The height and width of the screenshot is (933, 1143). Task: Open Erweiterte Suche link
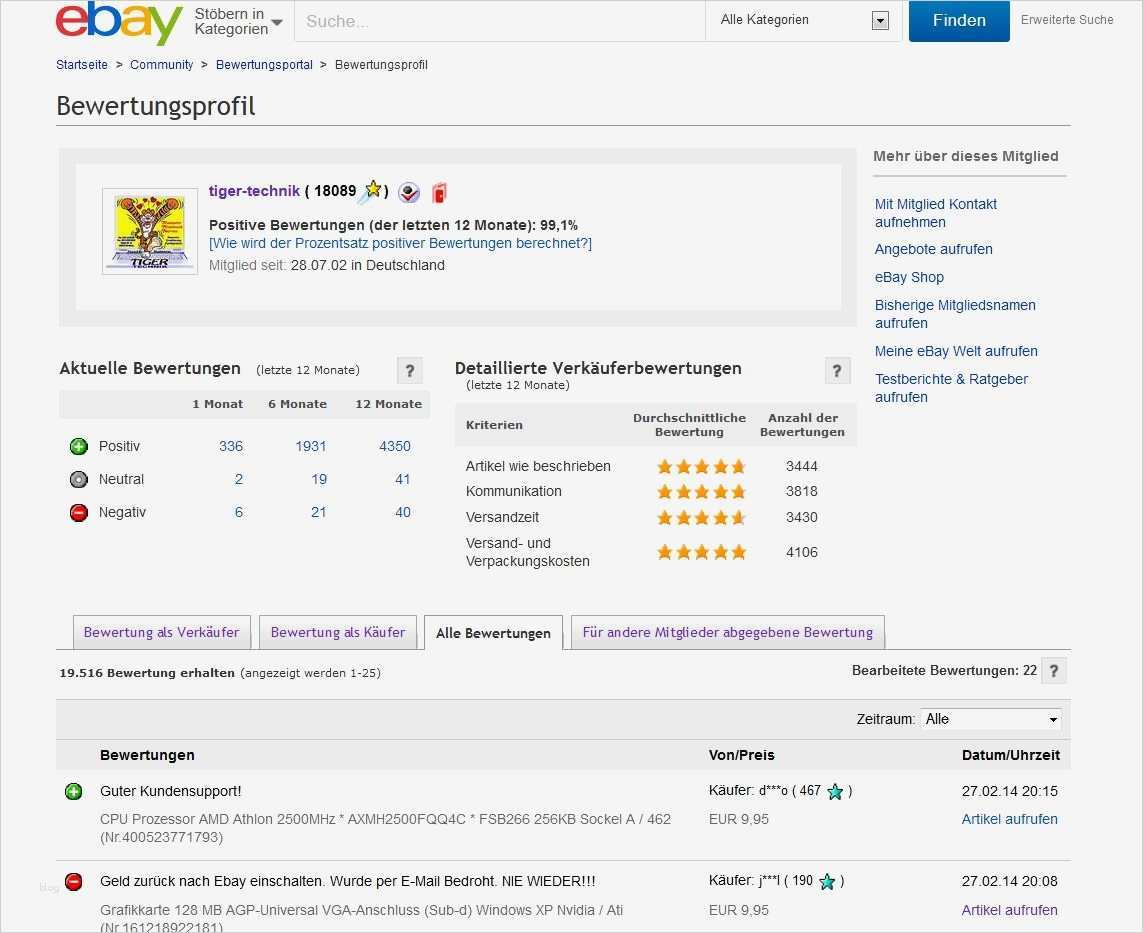(1066, 20)
